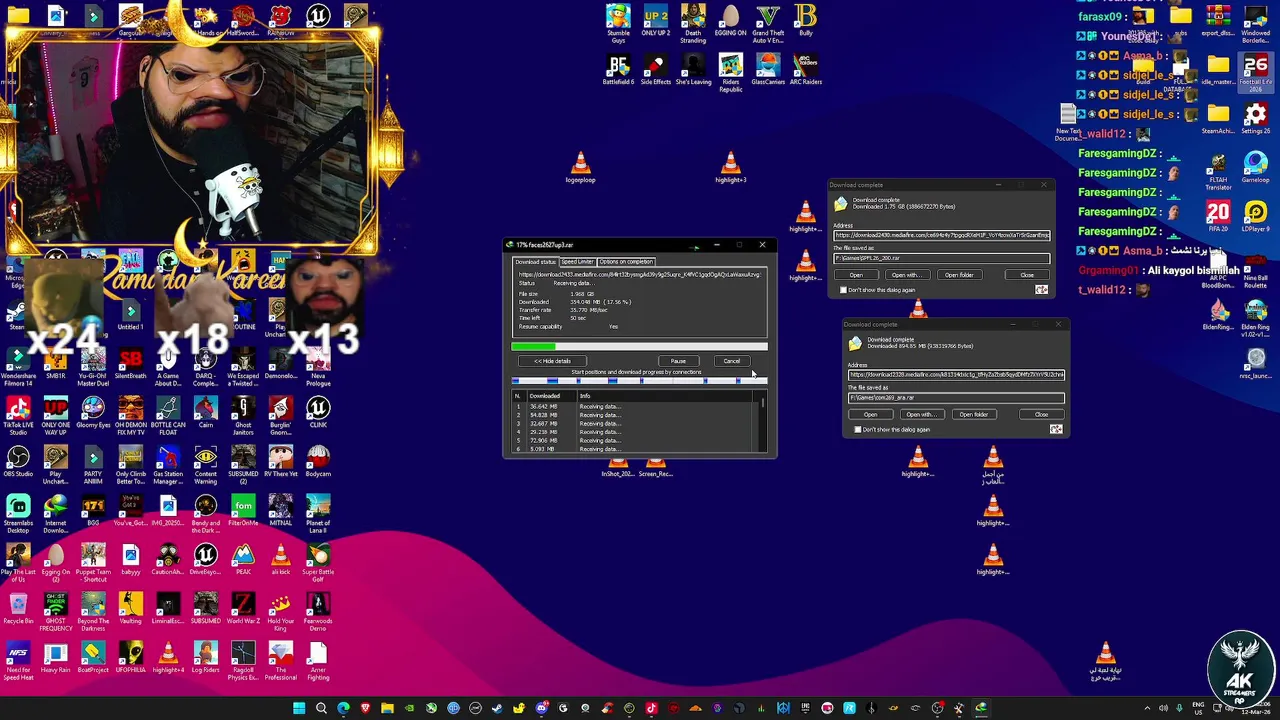Open the LDPlayer 9 desktop icon
The image size is (1280, 720).
point(1256,216)
